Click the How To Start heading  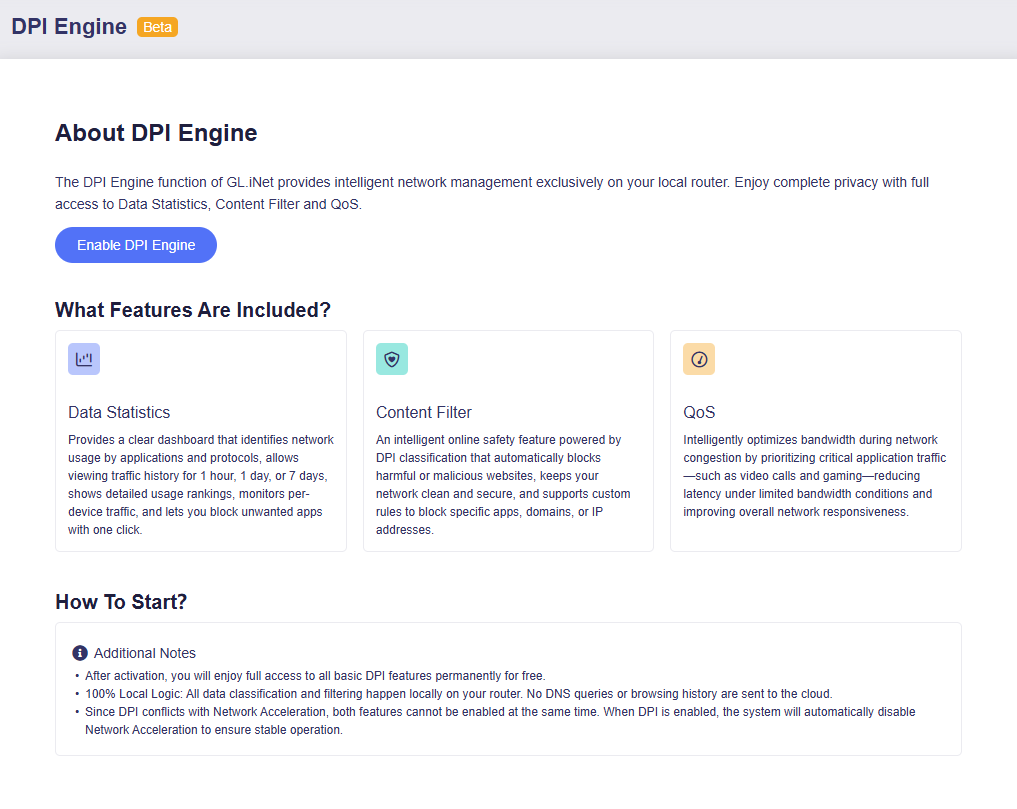(x=121, y=601)
